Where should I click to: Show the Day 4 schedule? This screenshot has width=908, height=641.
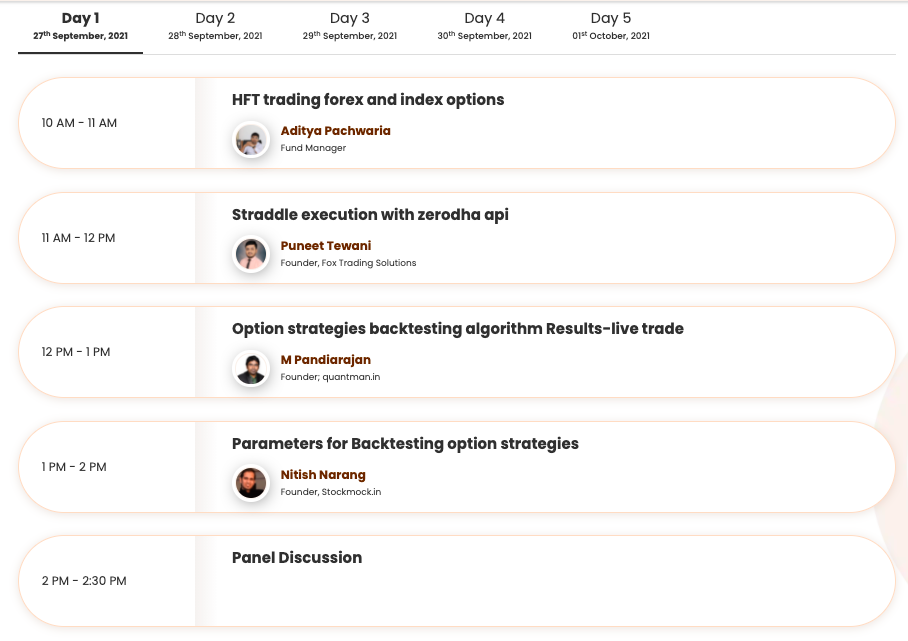coord(485,26)
